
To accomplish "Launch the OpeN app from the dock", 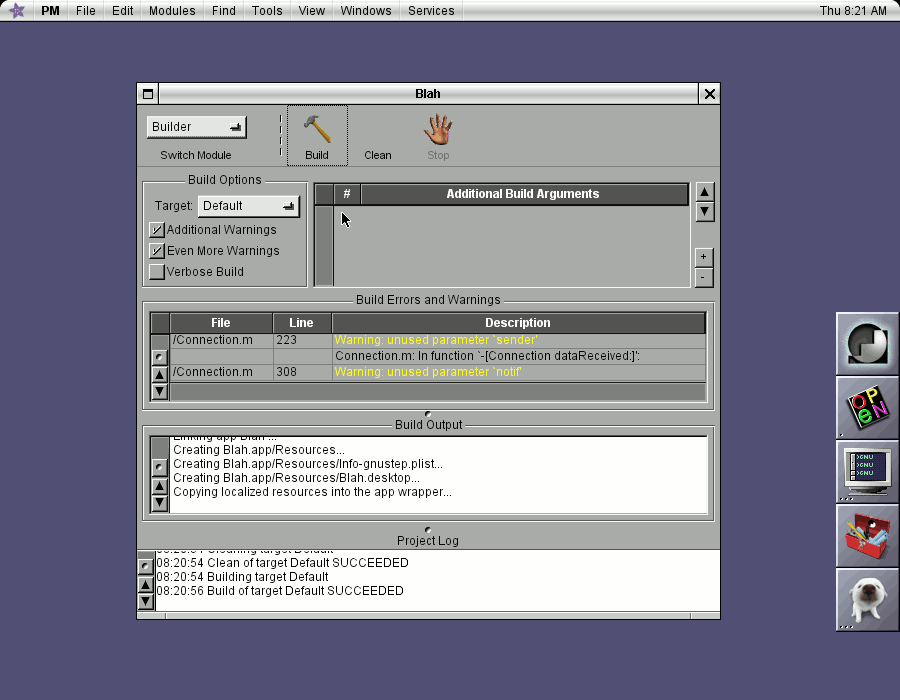I will coord(866,408).
